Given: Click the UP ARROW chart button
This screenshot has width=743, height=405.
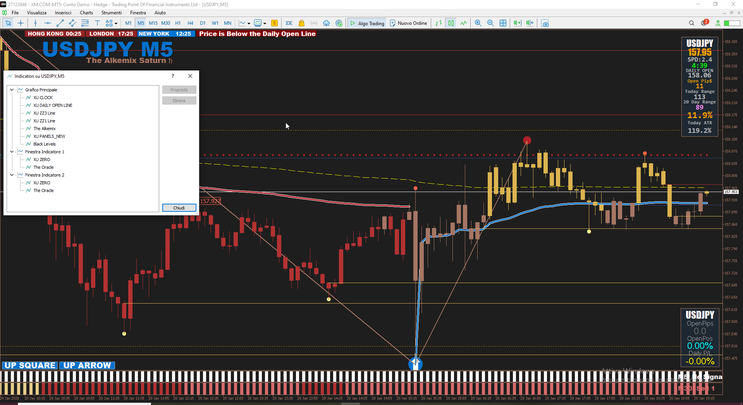Looking at the screenshot, I should coord(87,365).
